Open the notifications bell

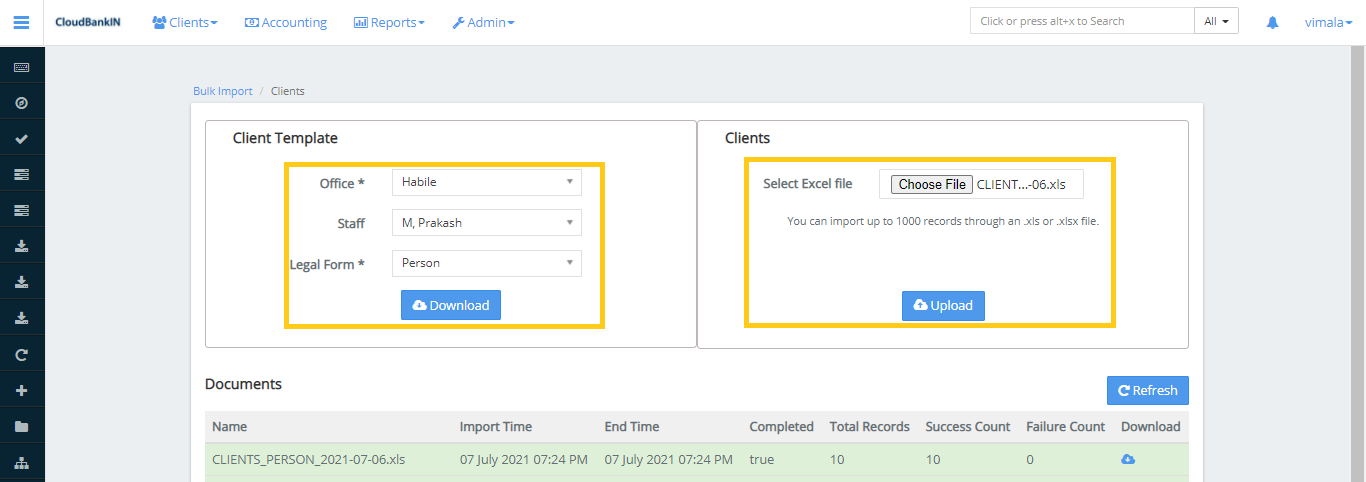[1272, 22]
